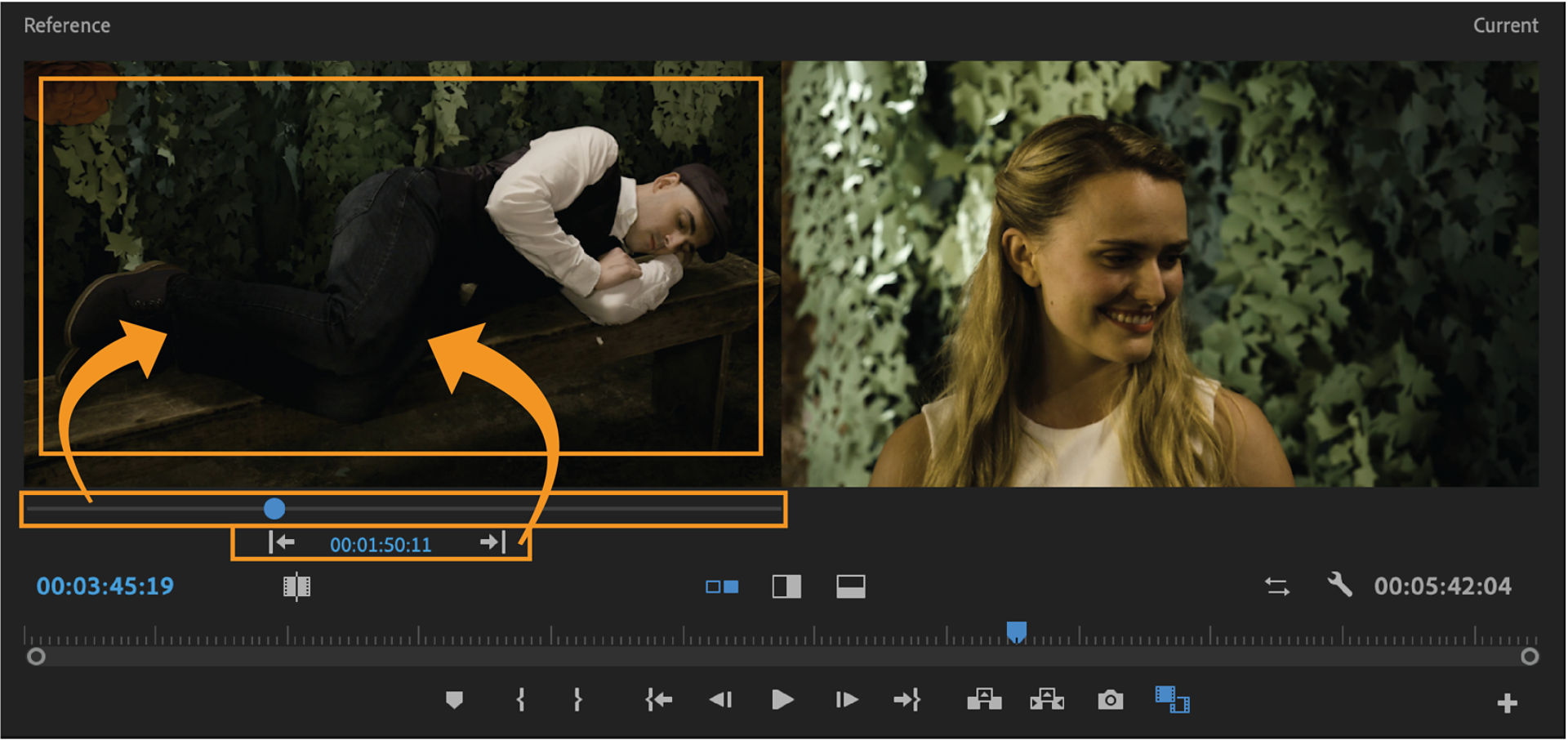The width and height of the screenshot is (1568, 740).
Task: Click the Go to Out point button
Action: [907, 700]
